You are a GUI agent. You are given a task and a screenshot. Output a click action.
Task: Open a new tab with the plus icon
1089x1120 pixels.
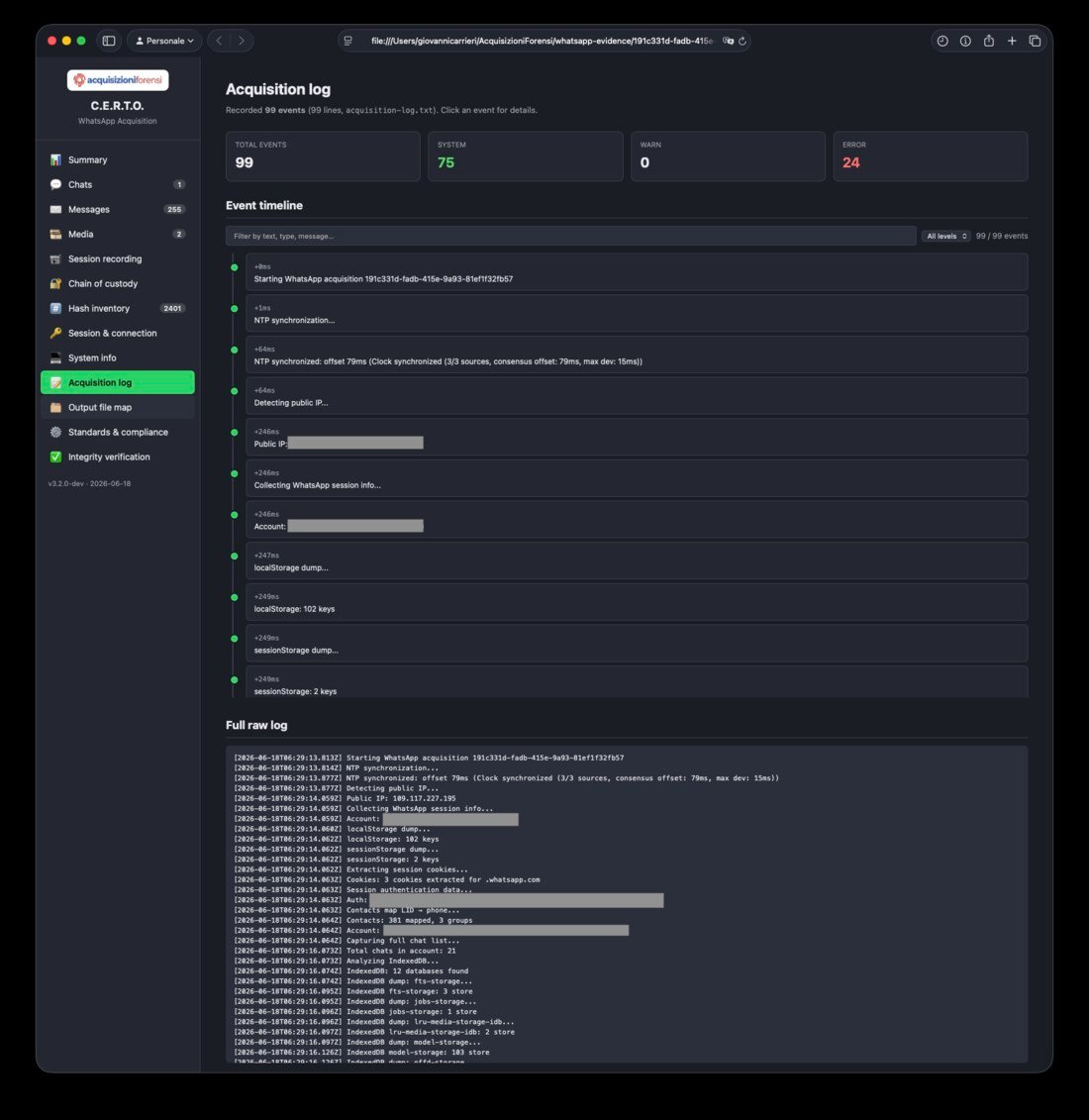1012,41
